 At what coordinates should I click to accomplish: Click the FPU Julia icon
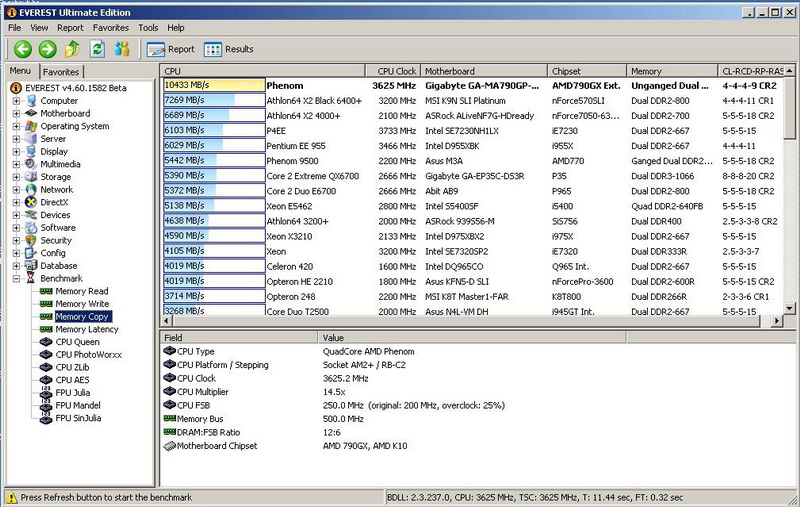(x=46, y=393)
